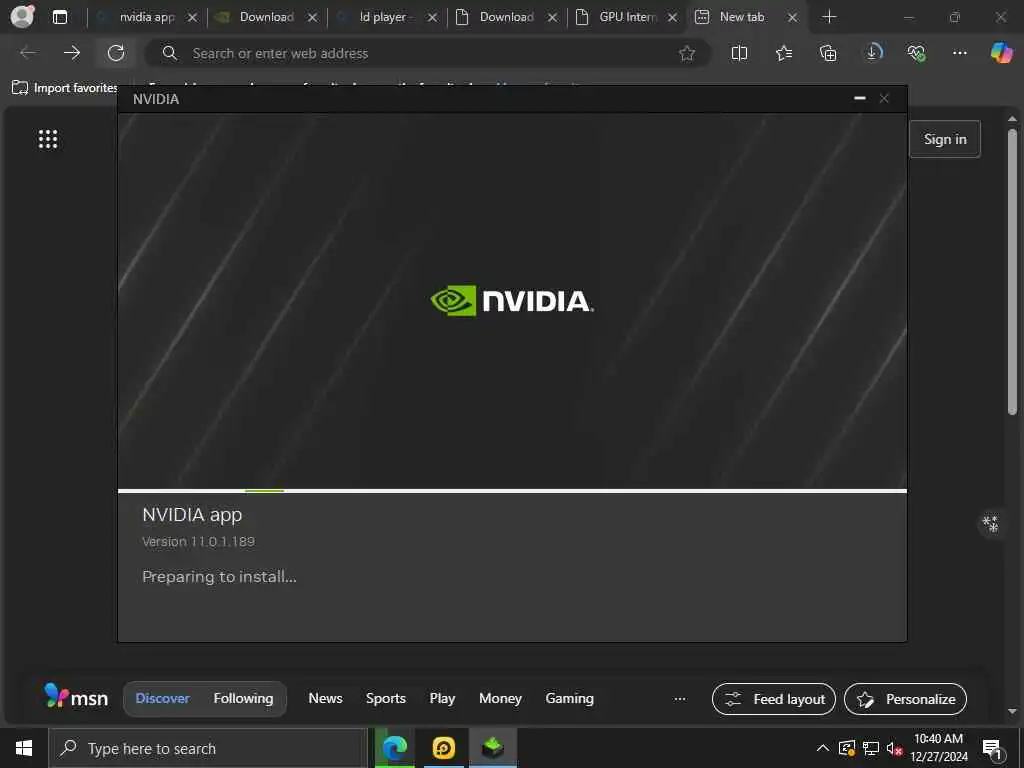
Task: Click Import favorites in bookmarks bar
Action: tap(64, 88)
